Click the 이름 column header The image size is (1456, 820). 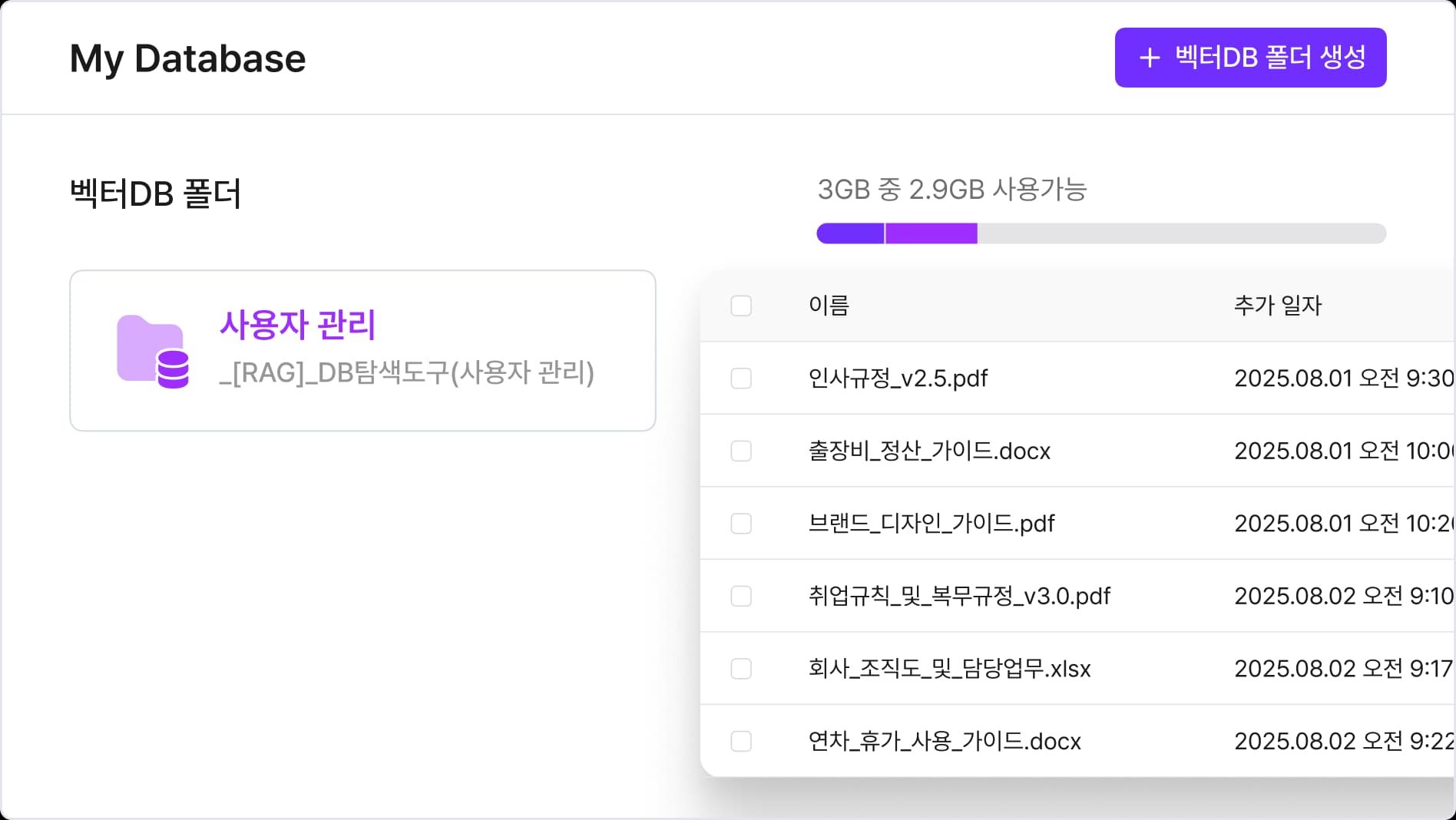coord(829,306)
